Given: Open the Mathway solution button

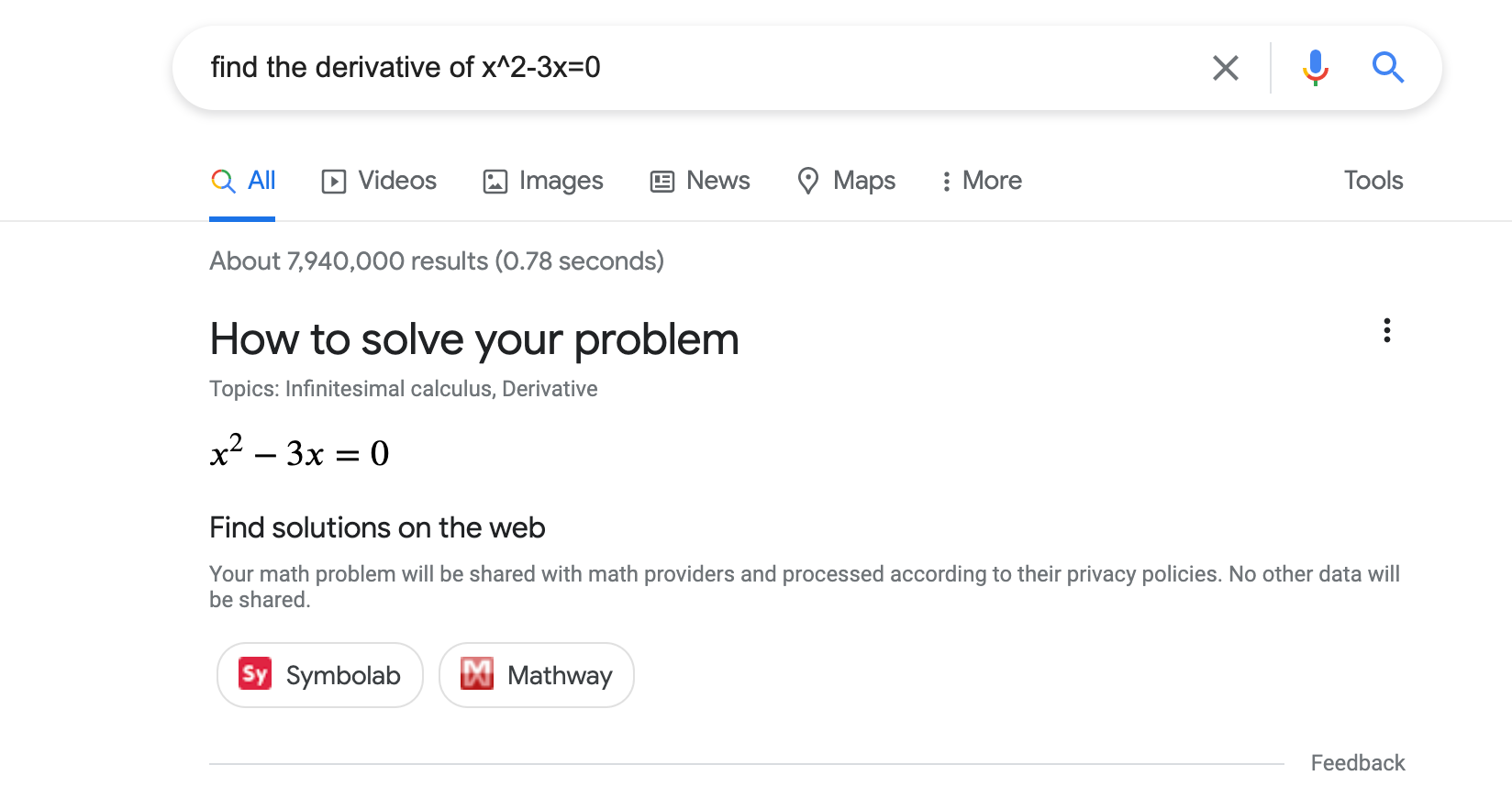Looking at the screenshot, I should click(x=536, y=675).
